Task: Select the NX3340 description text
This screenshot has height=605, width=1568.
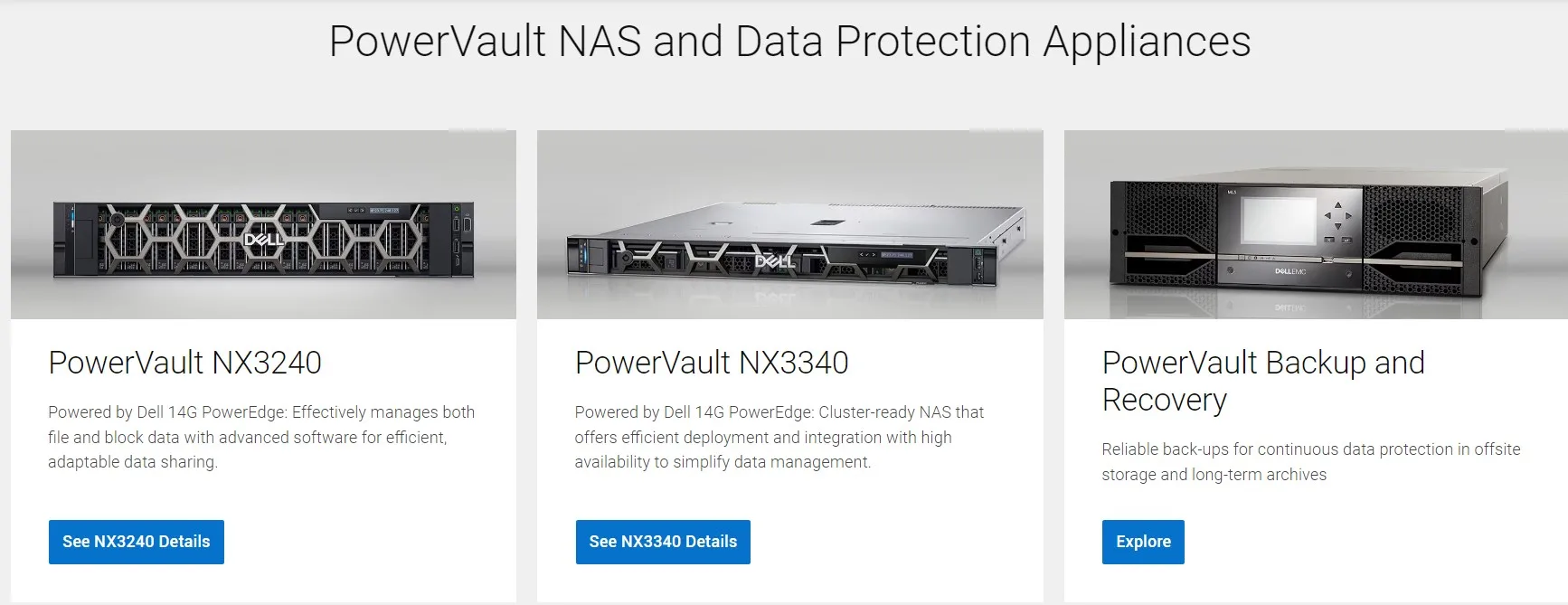Action: pyautogui.click(x=778, y=438)
